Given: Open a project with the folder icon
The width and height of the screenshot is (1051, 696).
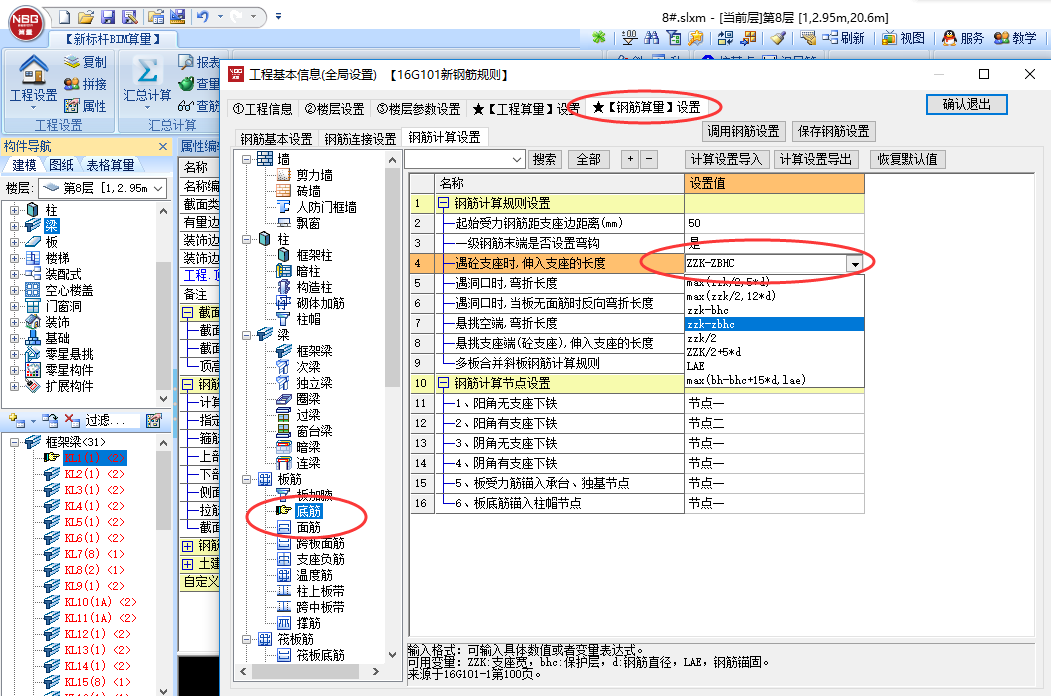Looking at the screenshot, I should 86,17.
